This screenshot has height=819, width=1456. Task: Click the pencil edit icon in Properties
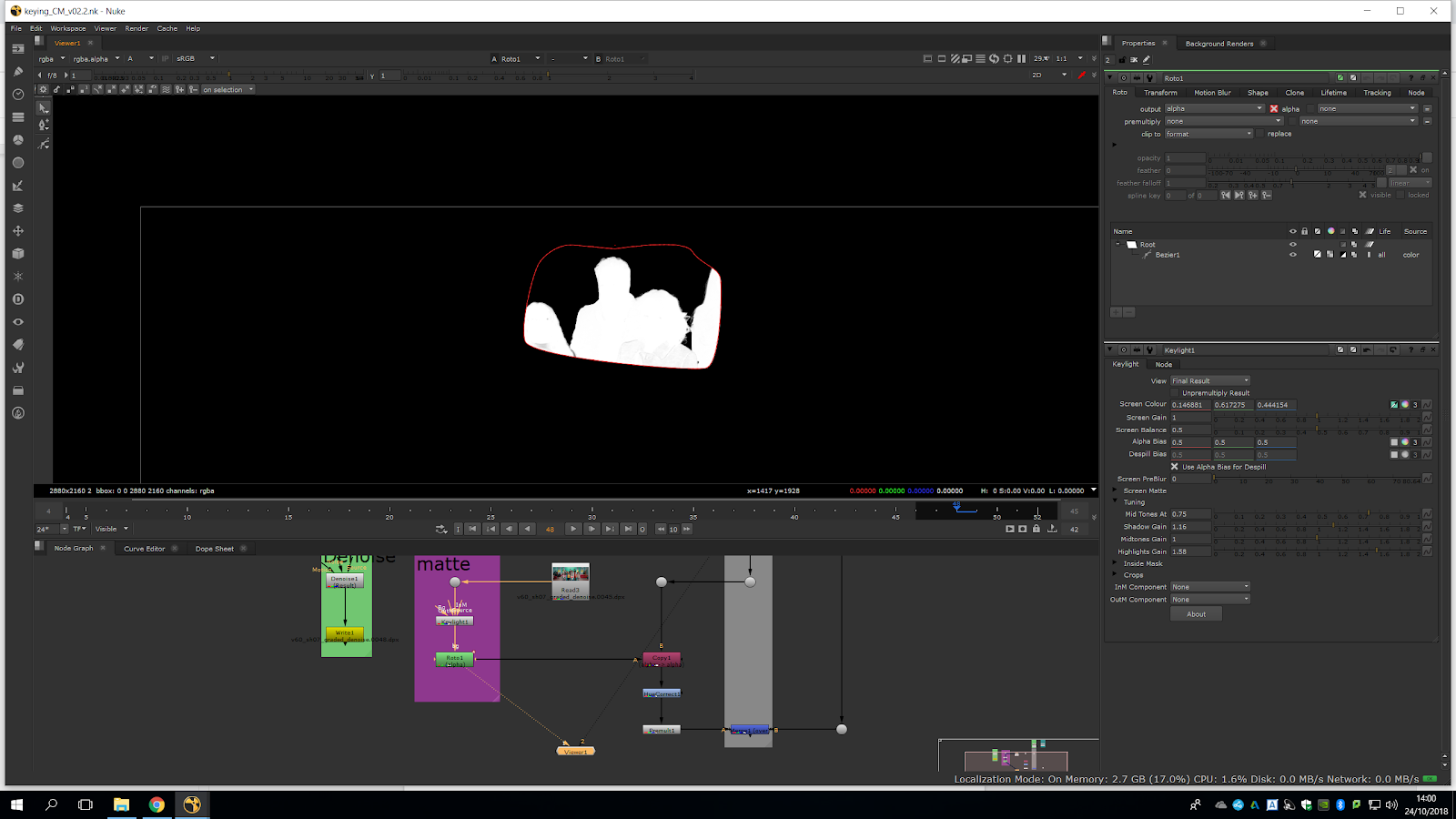coord(1147,59)
